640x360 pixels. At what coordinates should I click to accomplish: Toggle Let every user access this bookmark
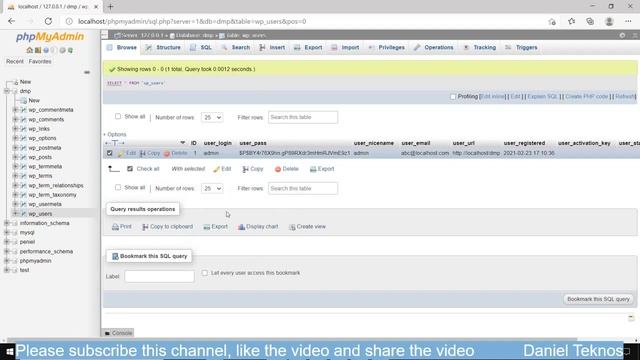[x=204, y=273]
